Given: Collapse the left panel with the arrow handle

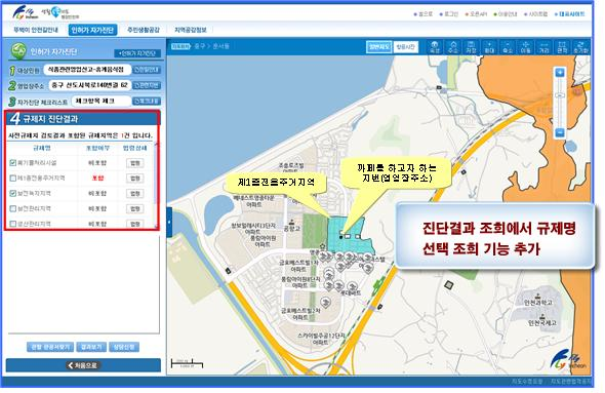Looking at the screenshot, I should [x=169, y=222].
